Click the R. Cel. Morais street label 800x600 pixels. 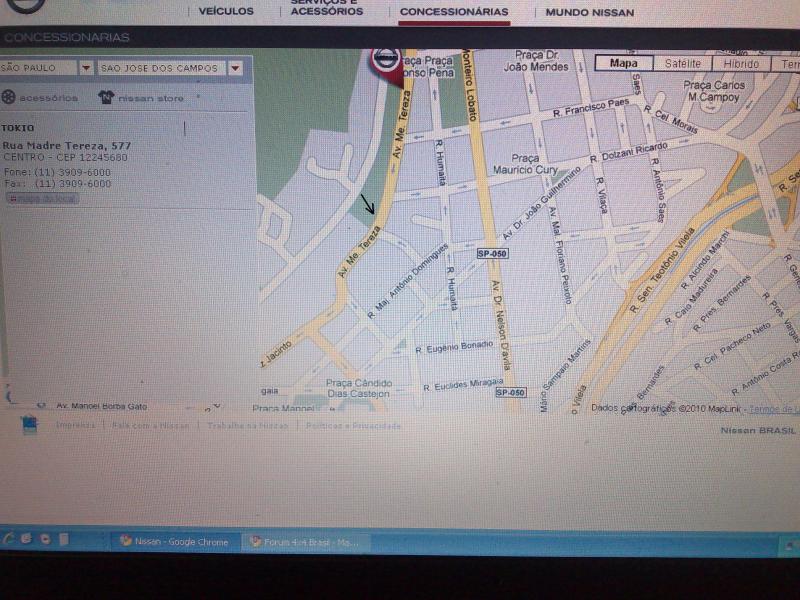(x=670, y=119)
